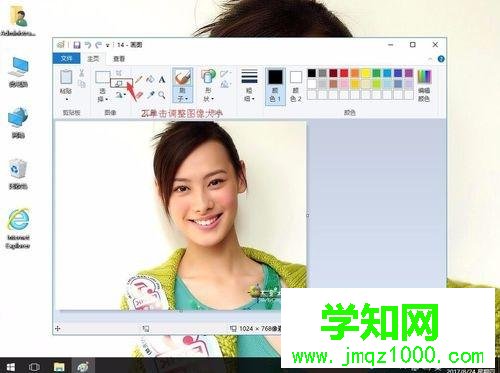This screenshot has height=373, width=500.
Task: Open File Explorer from the taskbar
Action: [59, 367]
